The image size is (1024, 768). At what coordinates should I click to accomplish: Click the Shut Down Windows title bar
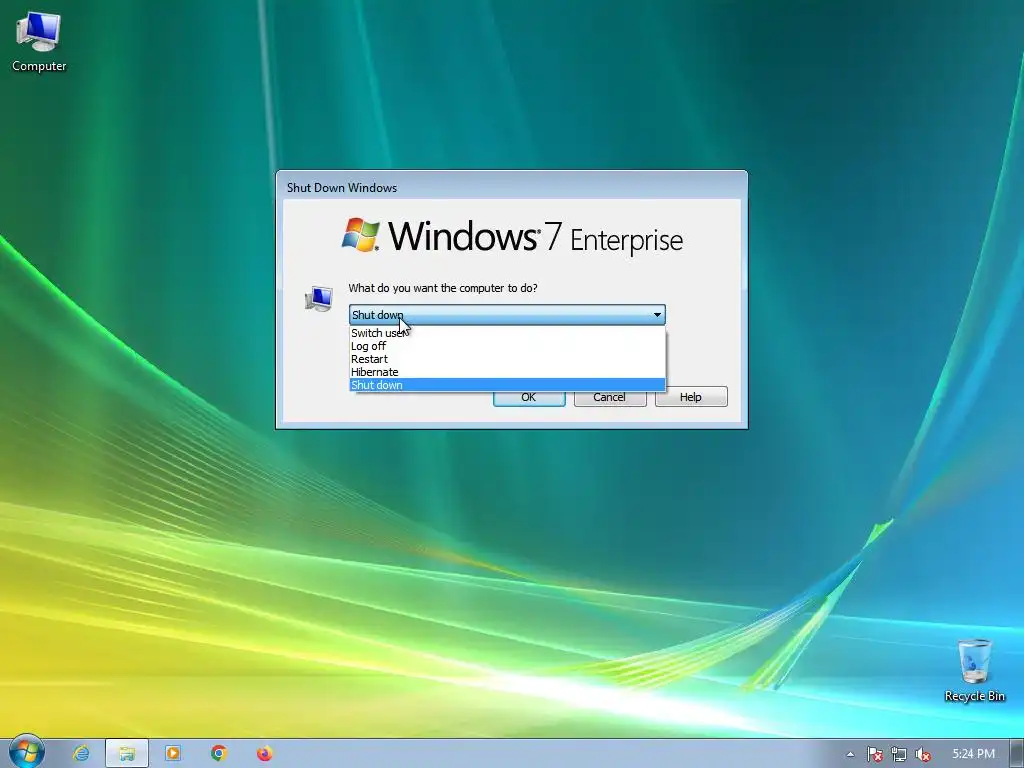tap(511, 187)
